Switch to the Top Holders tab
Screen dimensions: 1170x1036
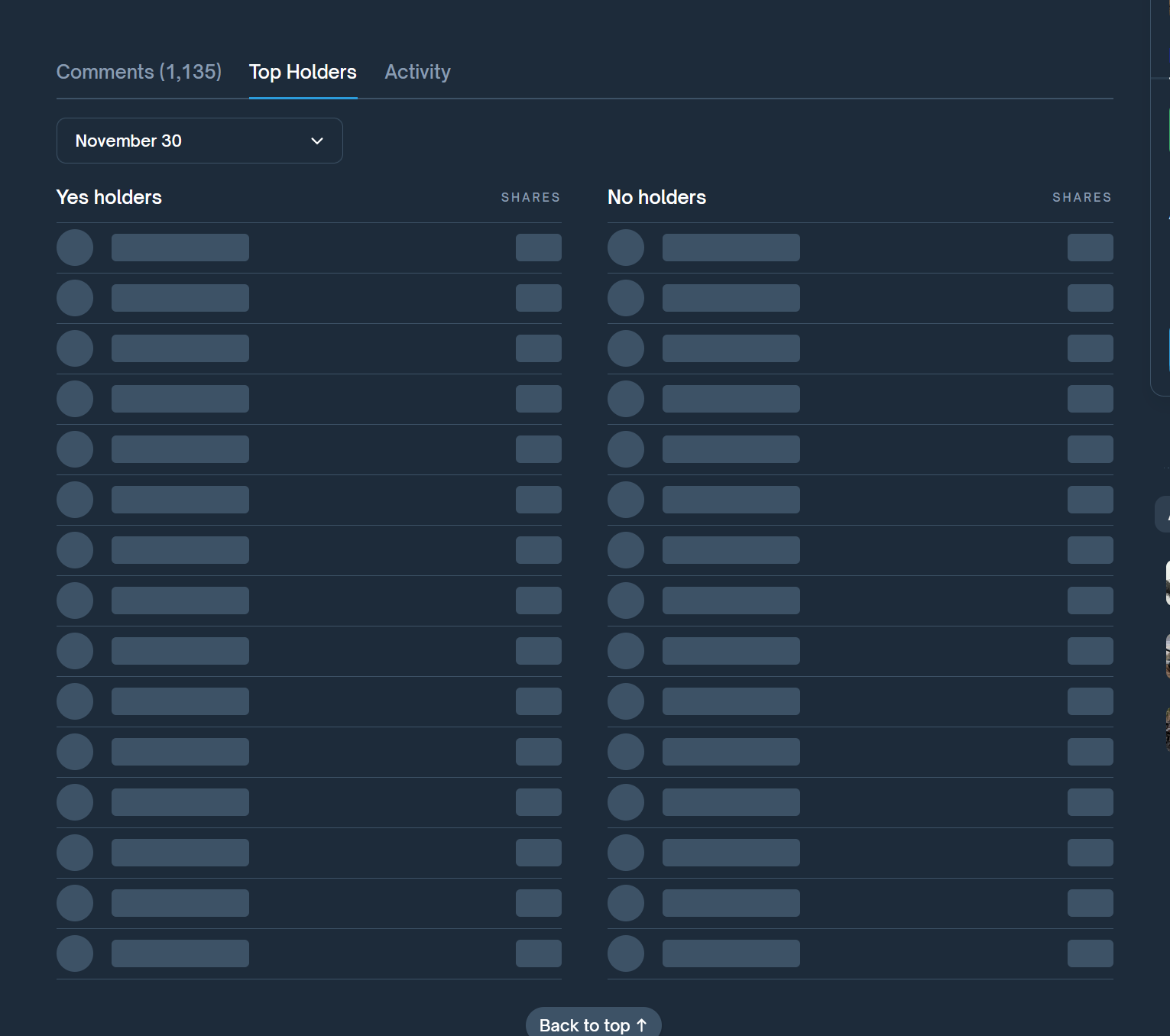[303, 72]
